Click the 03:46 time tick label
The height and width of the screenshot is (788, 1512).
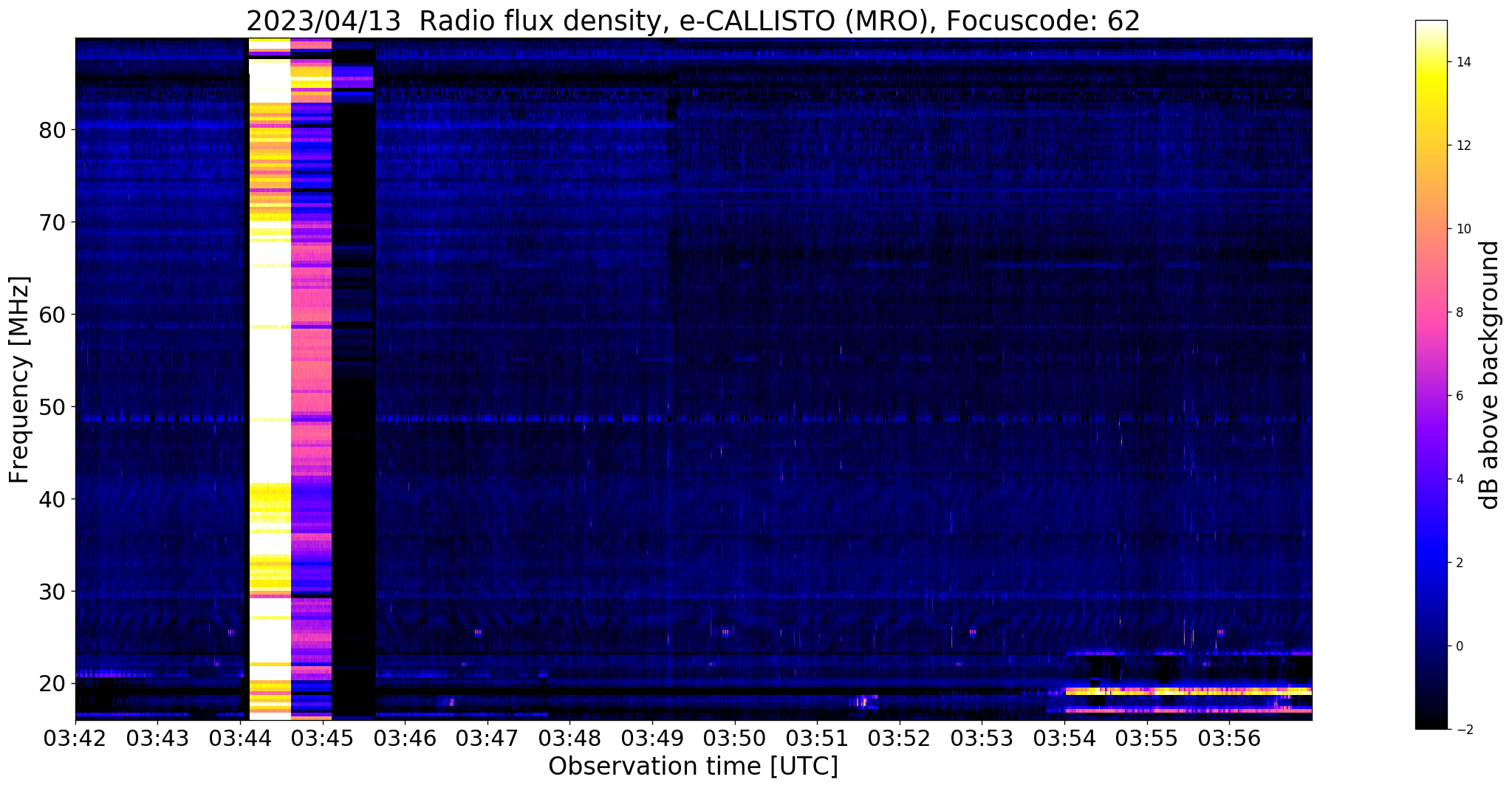point(406,738)
